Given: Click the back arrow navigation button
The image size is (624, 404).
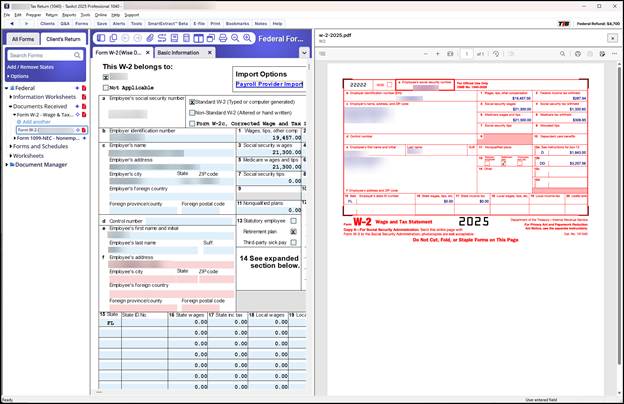Looking at the screenshot, I should click(x=12, y=23).
